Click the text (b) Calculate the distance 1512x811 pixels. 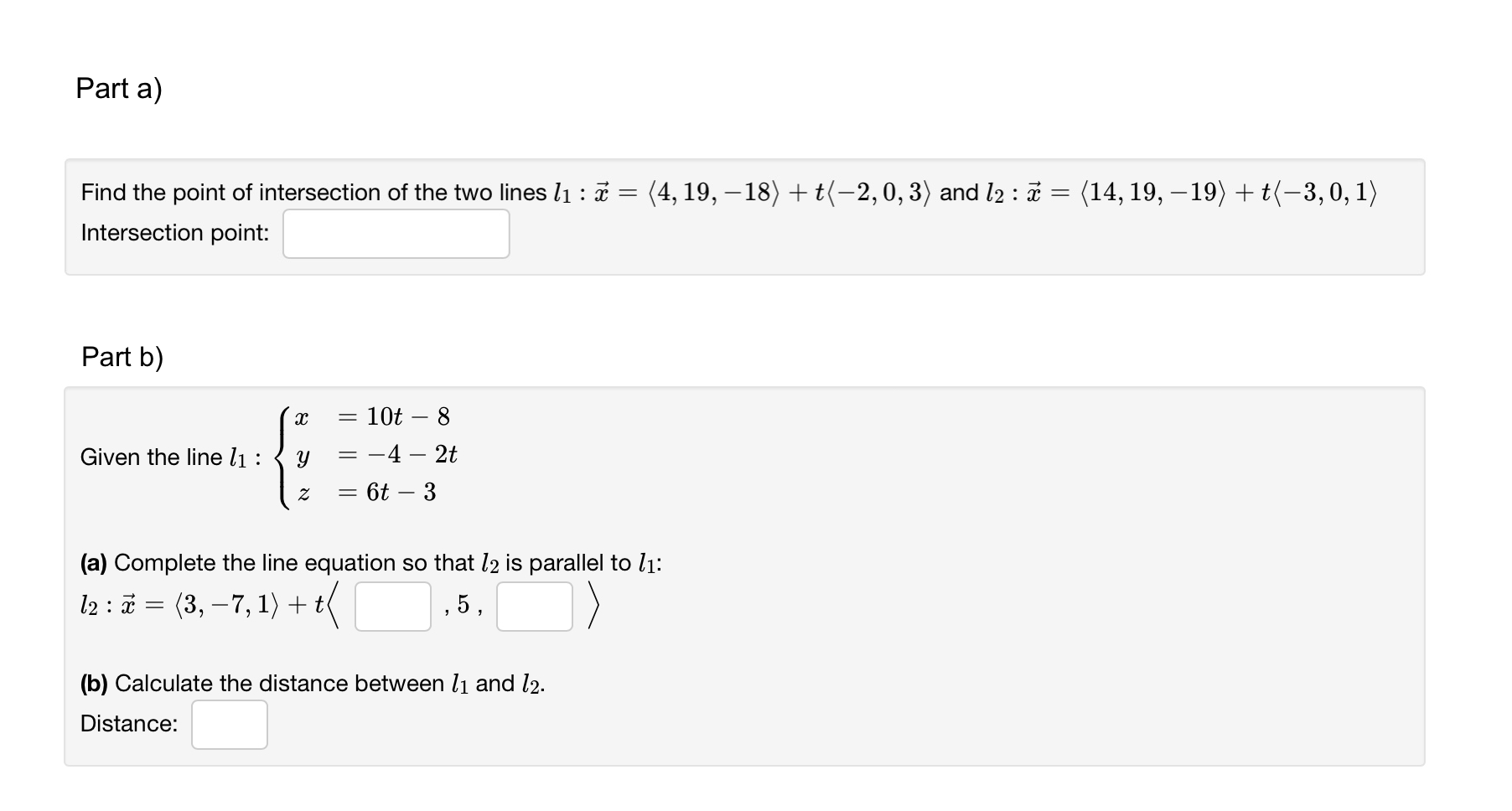pos(310,683)
